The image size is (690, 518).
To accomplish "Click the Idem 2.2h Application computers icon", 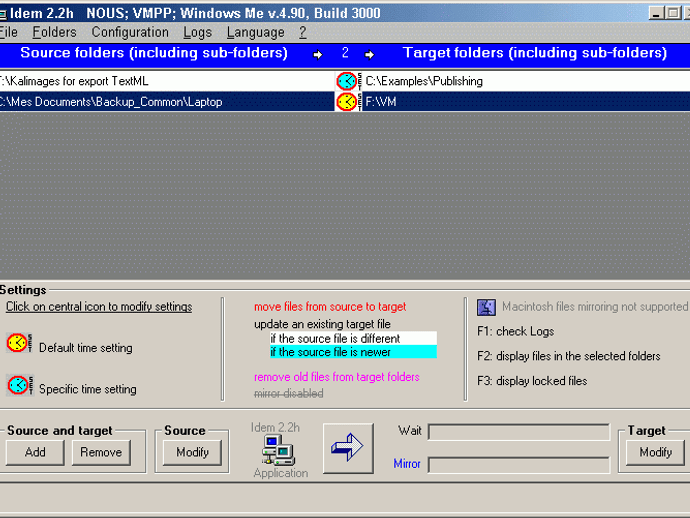I will click(x=278, y=449).
